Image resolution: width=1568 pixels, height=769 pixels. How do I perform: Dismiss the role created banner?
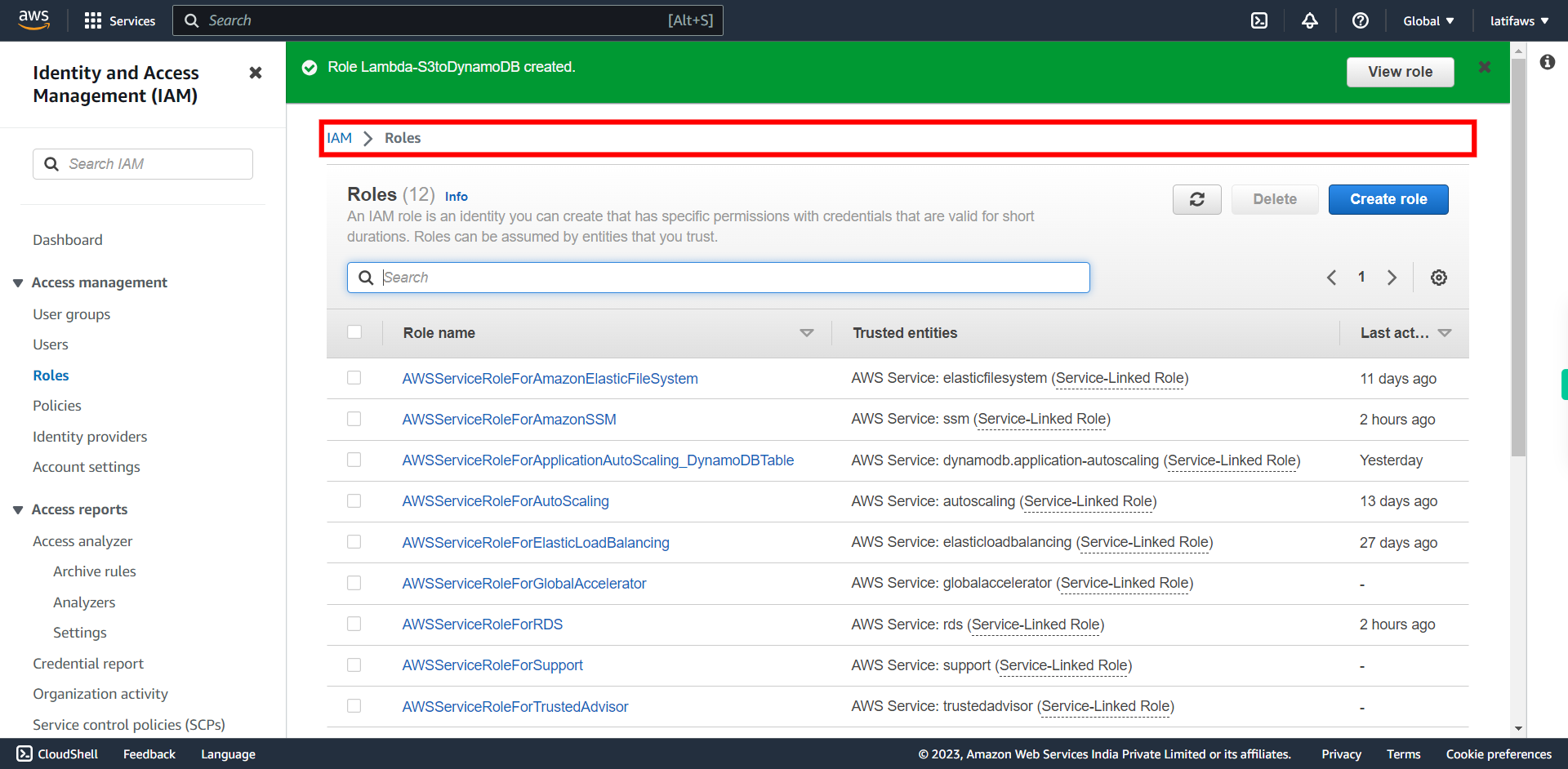pyautogui.click(x=1485, y=67)
